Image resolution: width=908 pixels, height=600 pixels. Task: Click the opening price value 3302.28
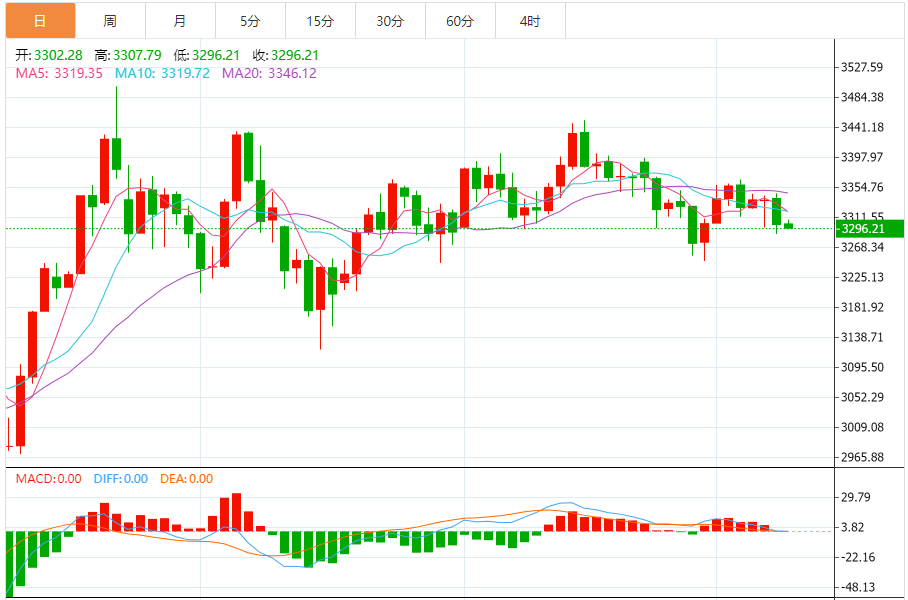tap(59, 55)
